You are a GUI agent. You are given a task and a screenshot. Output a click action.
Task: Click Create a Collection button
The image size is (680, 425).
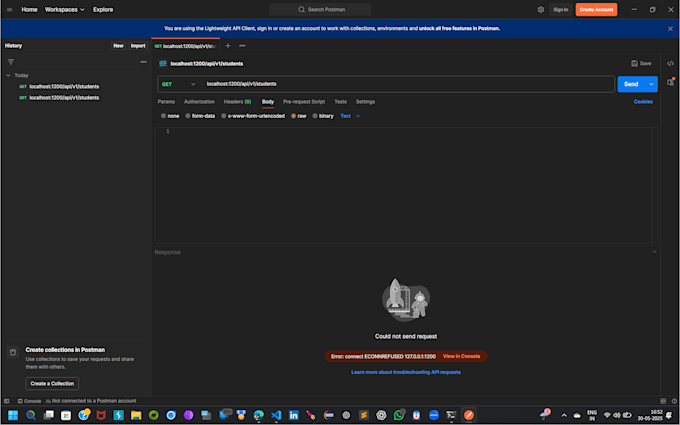(52, 383)
